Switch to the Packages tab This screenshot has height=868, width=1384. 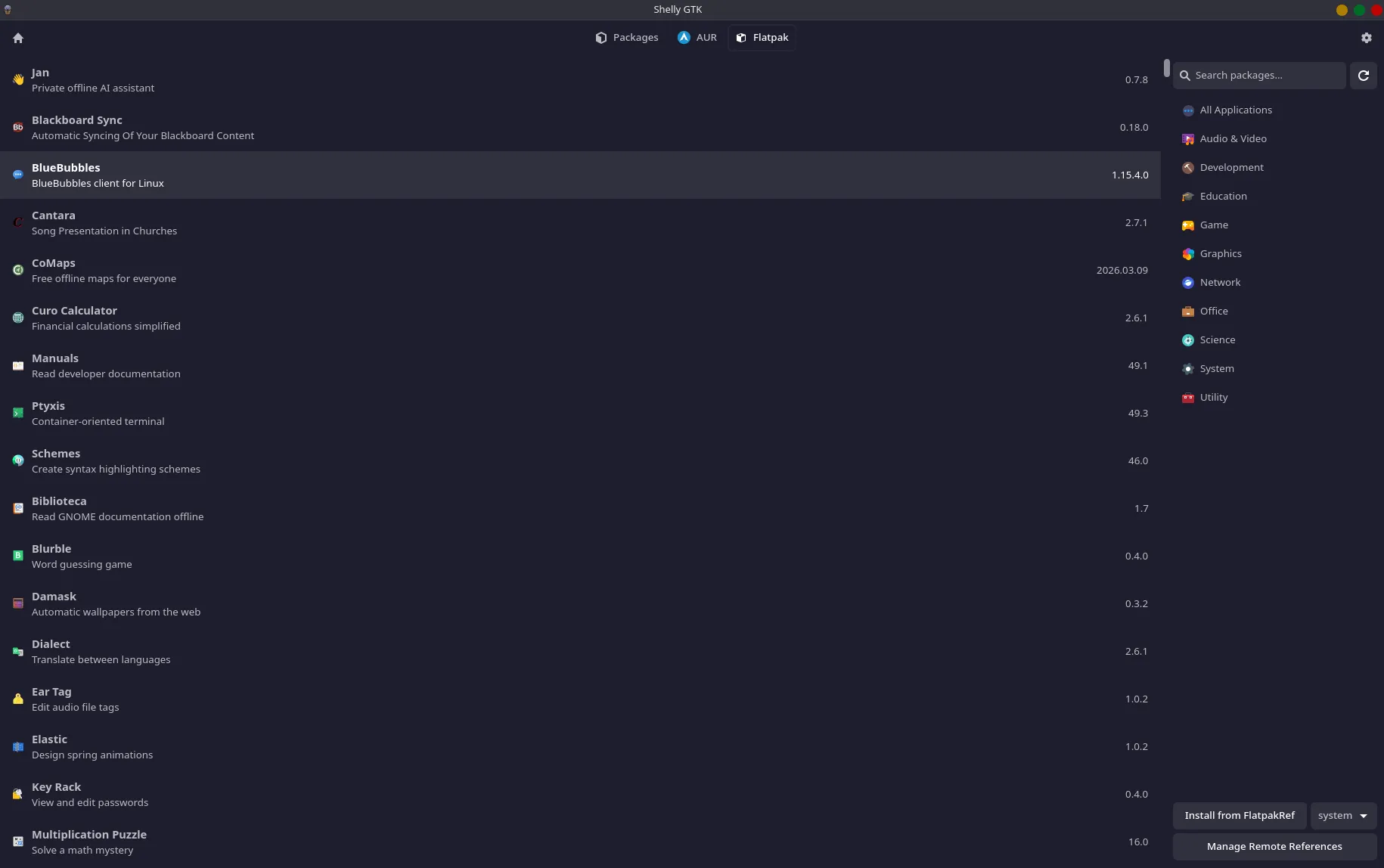[626, 38]
